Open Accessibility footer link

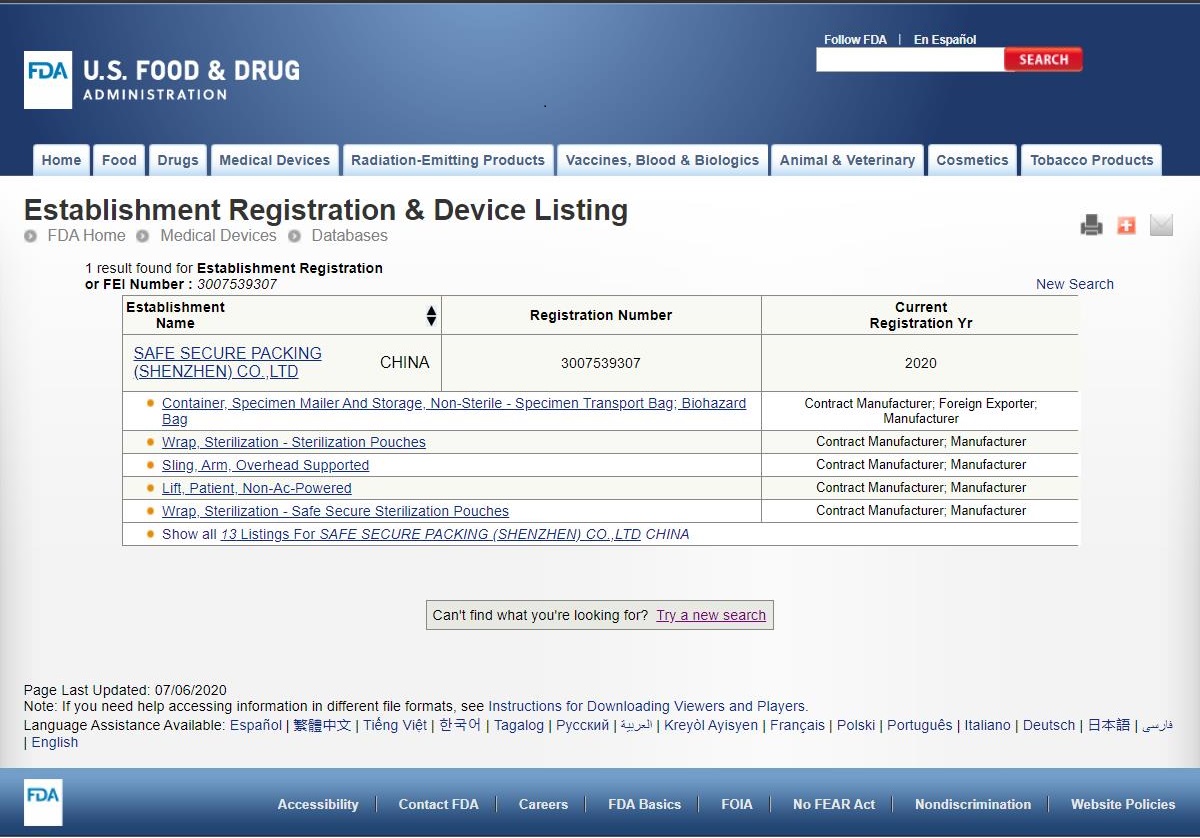pyautogui.click(x=318, y=804)
